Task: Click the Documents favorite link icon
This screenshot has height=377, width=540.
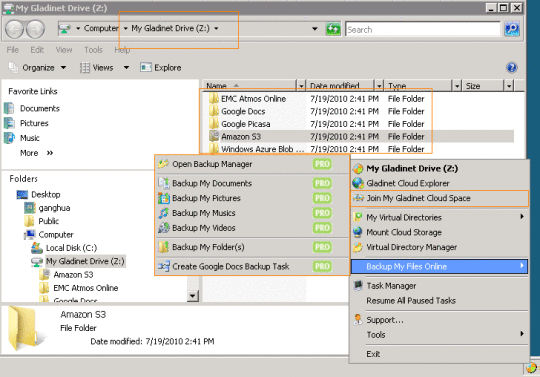Action: click(x=9, y=108)
